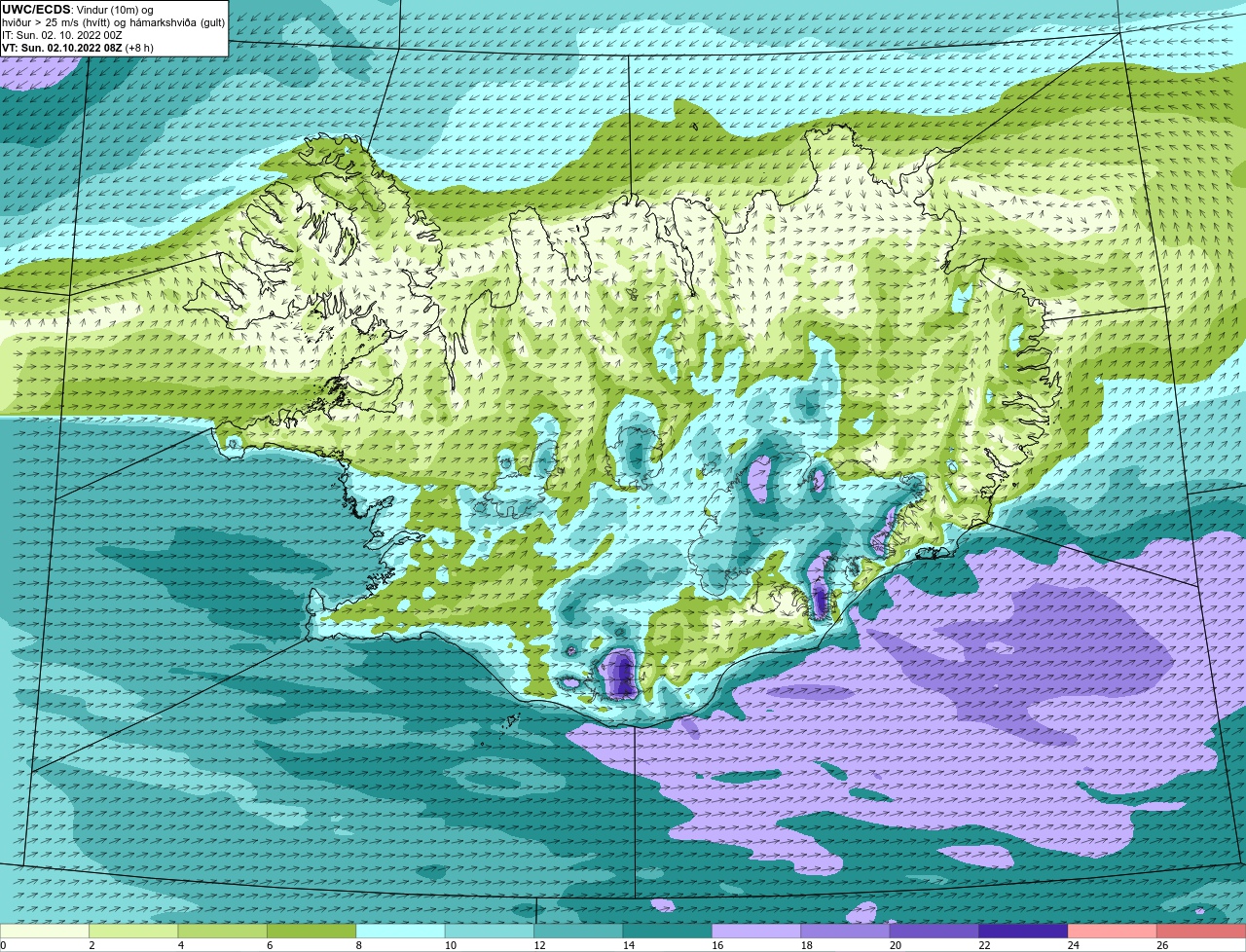Viewport: 1246px width, 952px height.
Task: Select the light teal 10–12 m/s legend swatch
Action: pyautogui.click(x=490, y=932)
